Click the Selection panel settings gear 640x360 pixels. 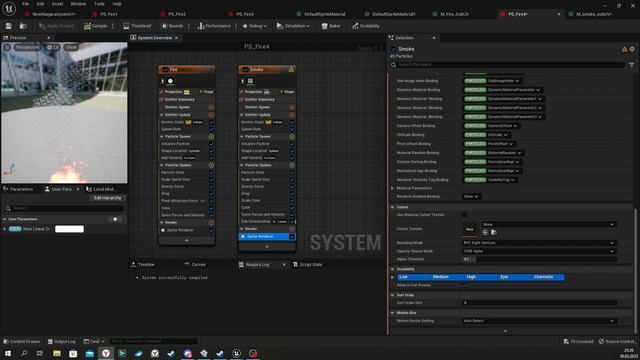[x=632, y=49]
